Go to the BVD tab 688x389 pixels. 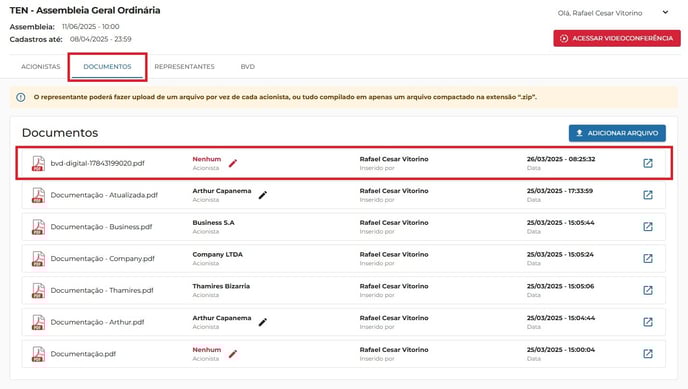click(247, 67)
